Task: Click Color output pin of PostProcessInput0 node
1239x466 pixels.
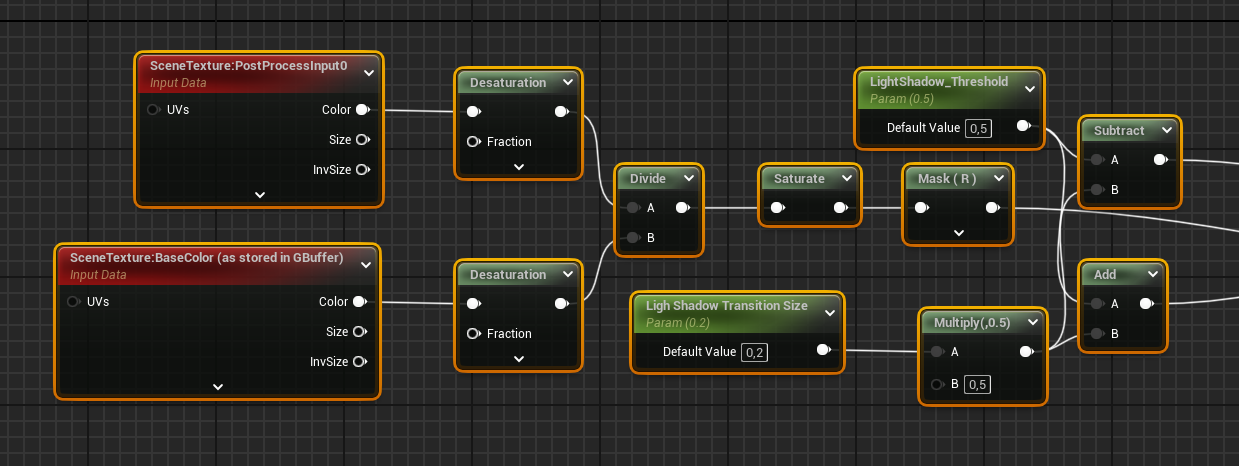Action: coord(362,110)
